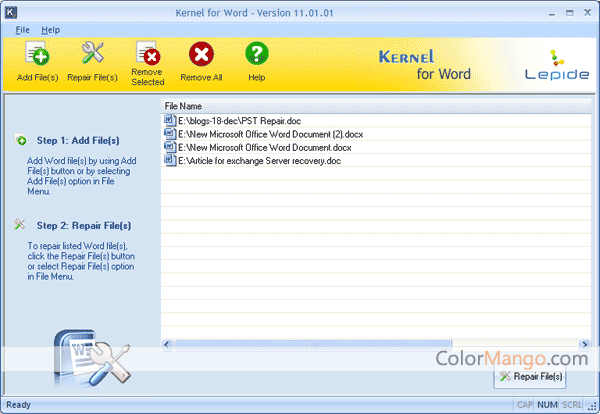This screenshot has height=414, width=600.
Task: Click the Remove Selected toolbar icon
Action: click(147, 56)
